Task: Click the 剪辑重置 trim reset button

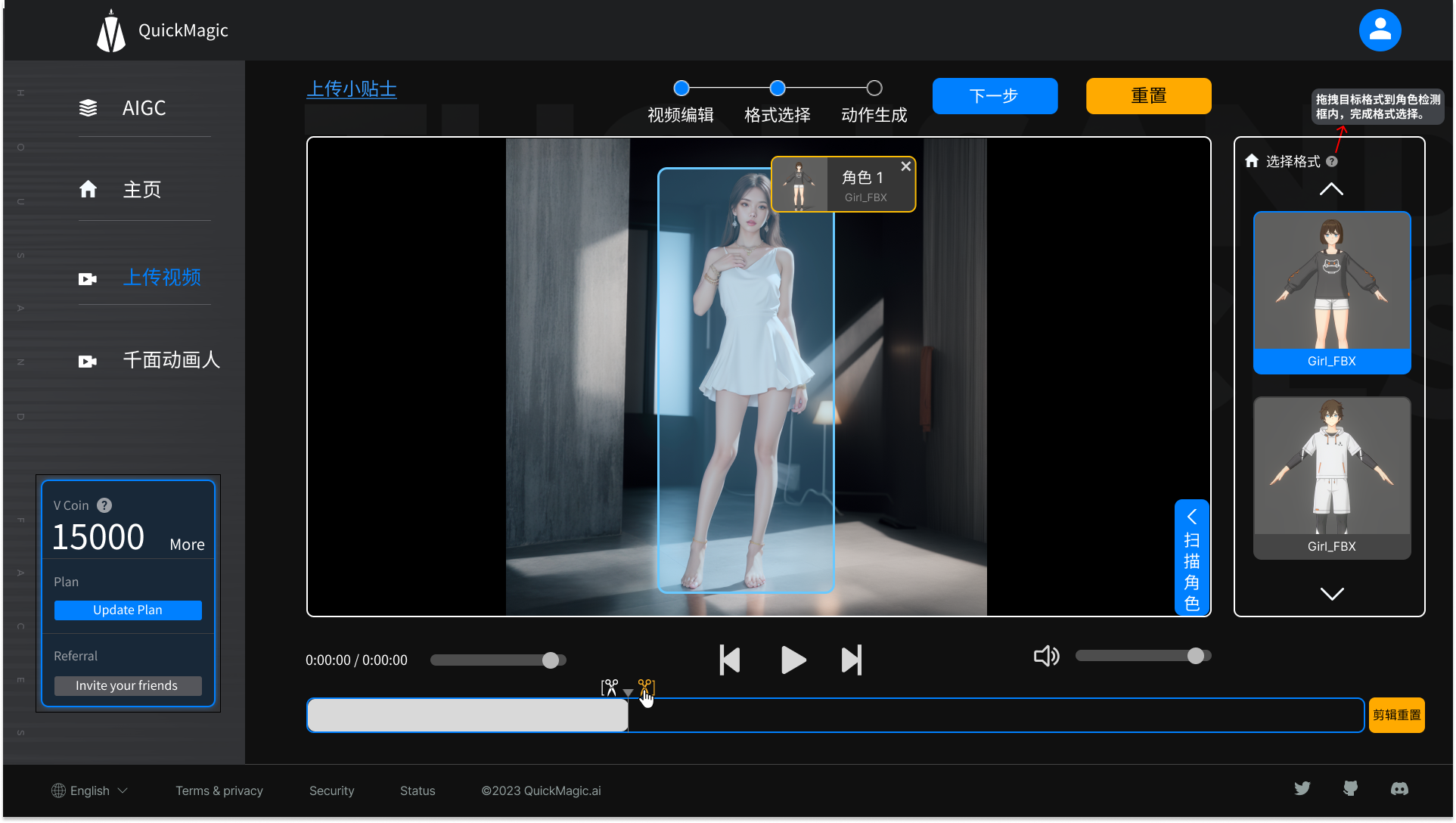Action: tap(1396, 716)
